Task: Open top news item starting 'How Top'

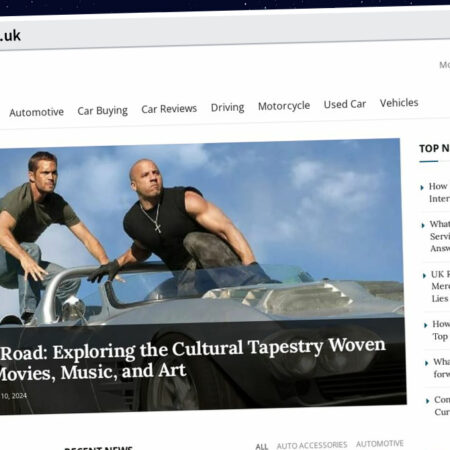Action: pyautogui.click(x=441, y=330)
